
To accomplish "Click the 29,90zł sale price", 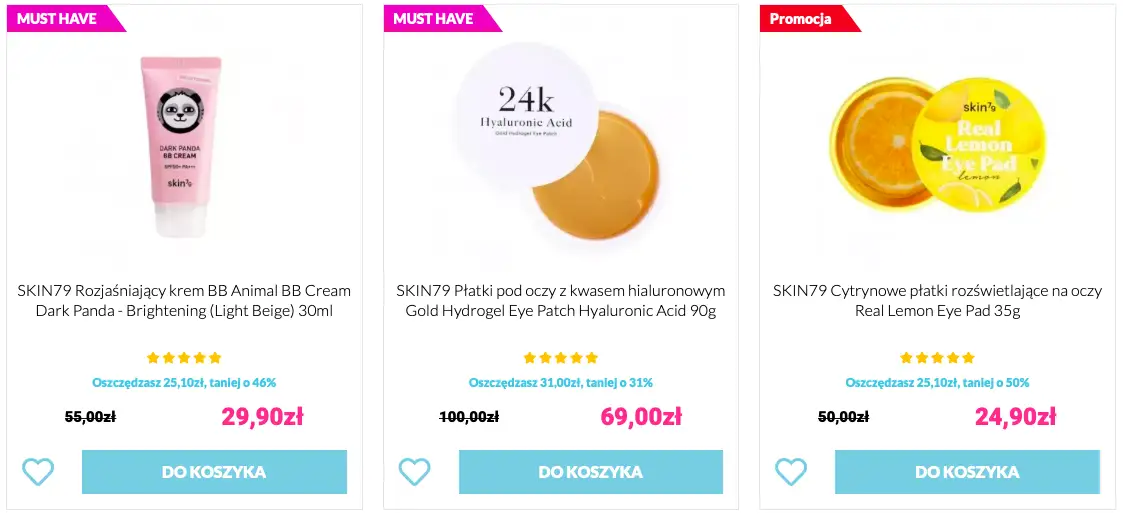I will click(262, 416).
